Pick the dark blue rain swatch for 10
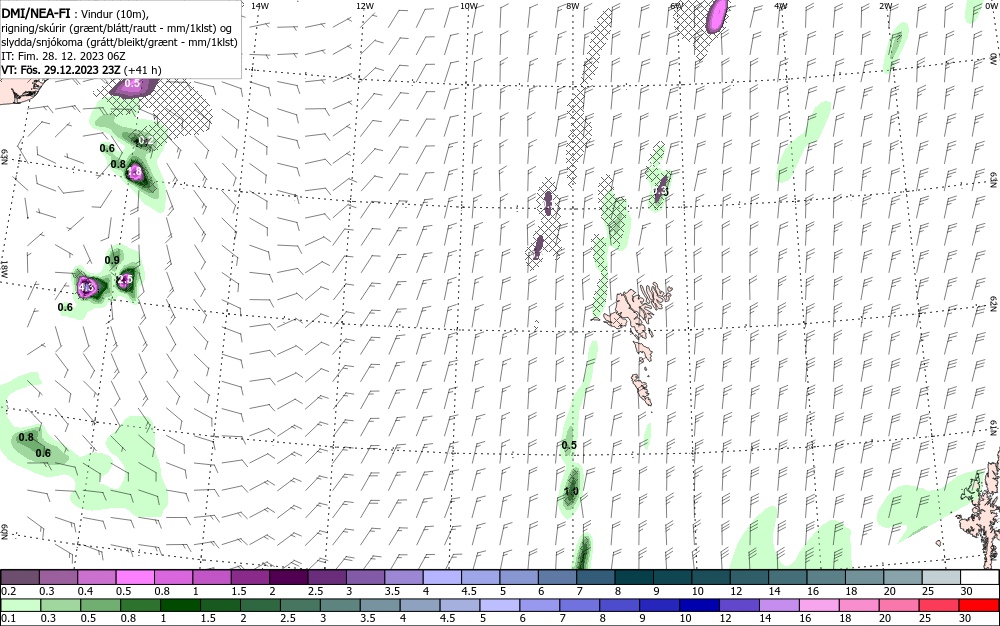The width and height of the screenshot is (1000, 626). click(x=700, y=604)
